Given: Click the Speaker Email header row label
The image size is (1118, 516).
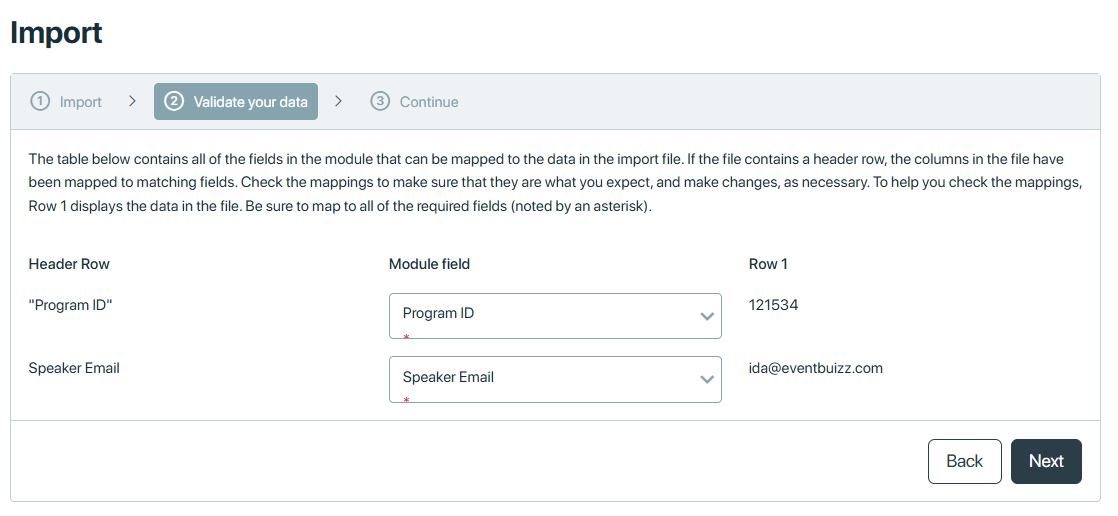Looking at the screenshot, I should pyautogui.click(x=74, y=368).
